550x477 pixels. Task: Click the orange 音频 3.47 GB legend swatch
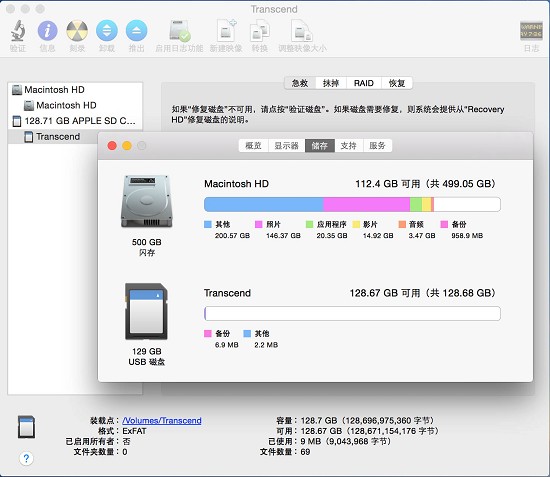click(x=402, y=224)
